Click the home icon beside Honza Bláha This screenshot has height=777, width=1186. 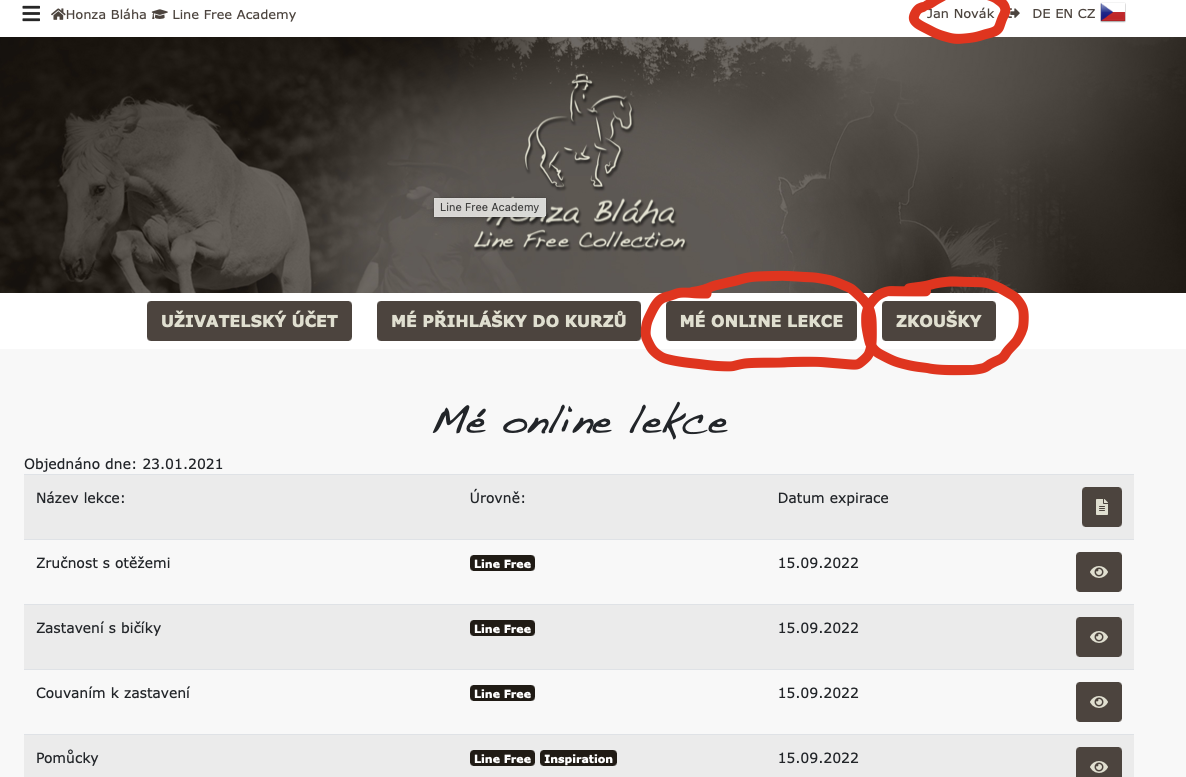(58, 15)
